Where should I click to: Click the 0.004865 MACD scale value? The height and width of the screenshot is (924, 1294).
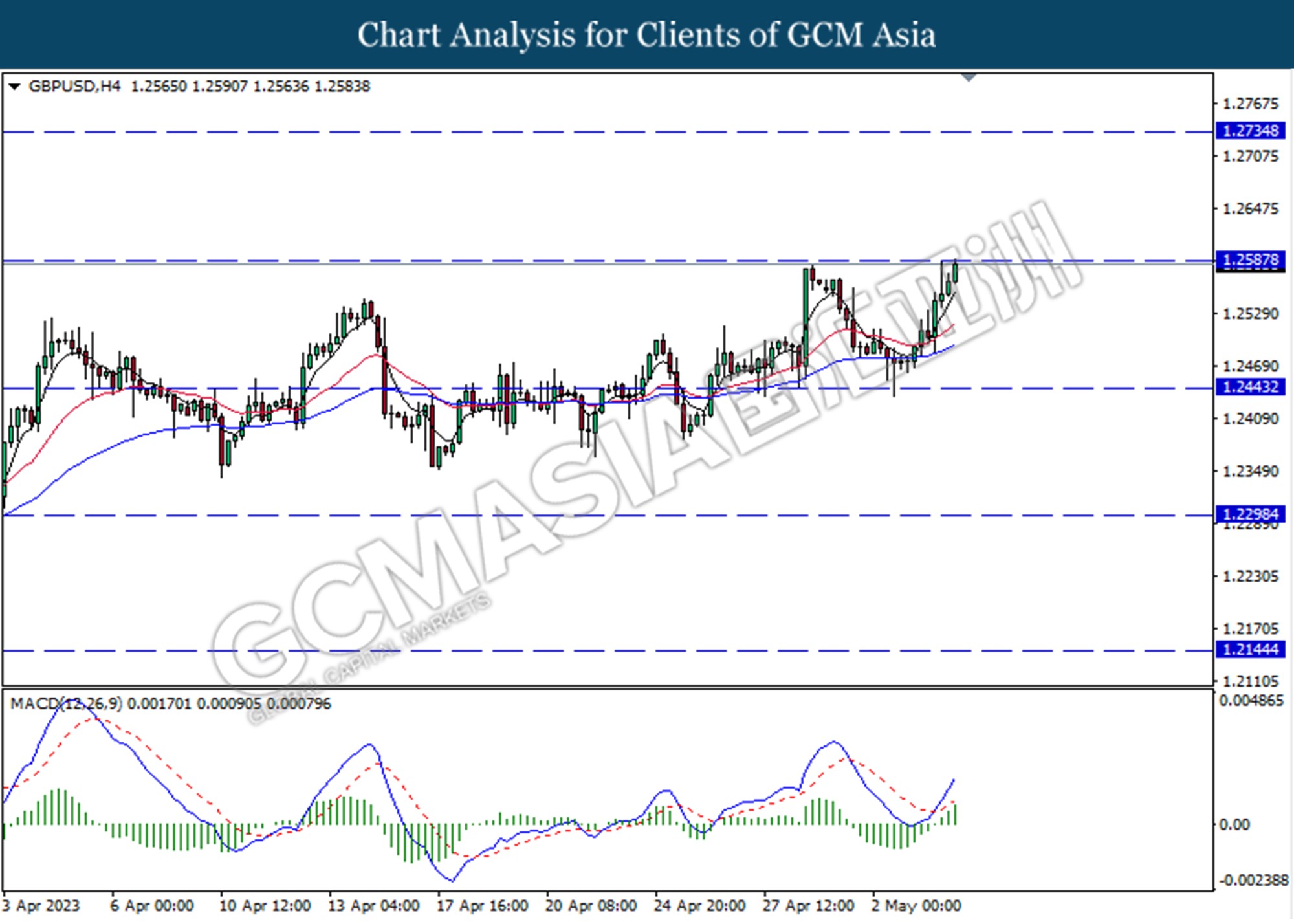tap(1251, 700)
